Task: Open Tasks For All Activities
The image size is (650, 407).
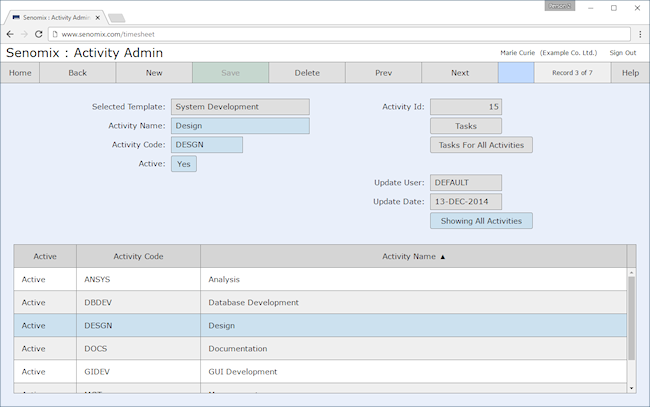Action: [x=481, y=145]
